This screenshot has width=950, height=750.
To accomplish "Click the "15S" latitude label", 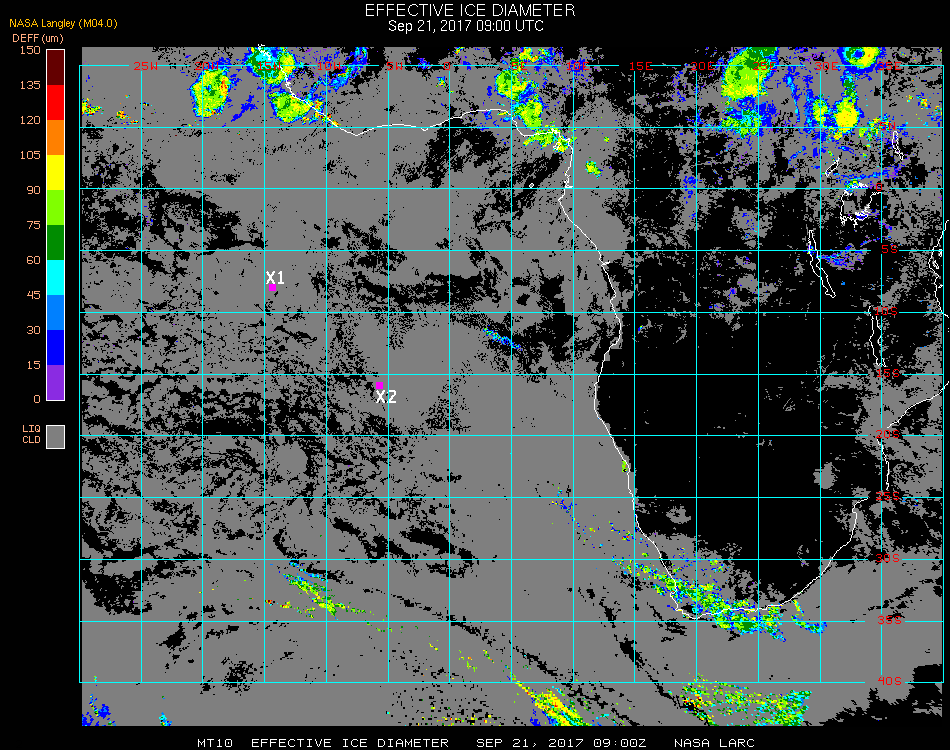I will 888,374.
